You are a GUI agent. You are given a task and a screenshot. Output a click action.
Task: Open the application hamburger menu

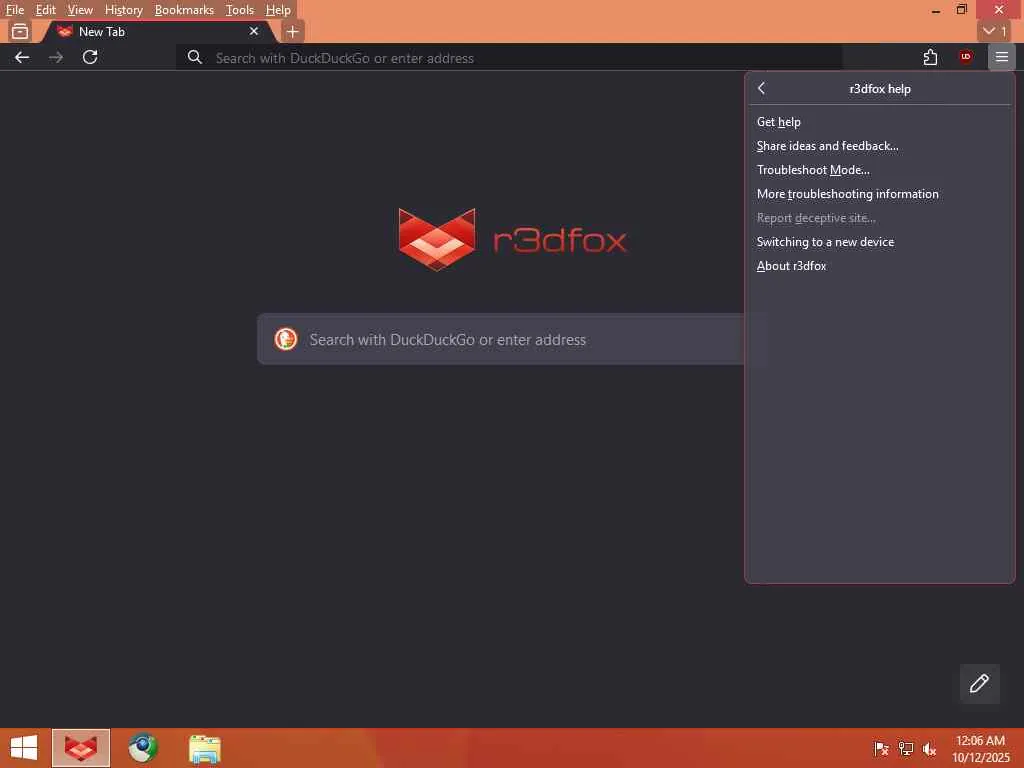1001,57
